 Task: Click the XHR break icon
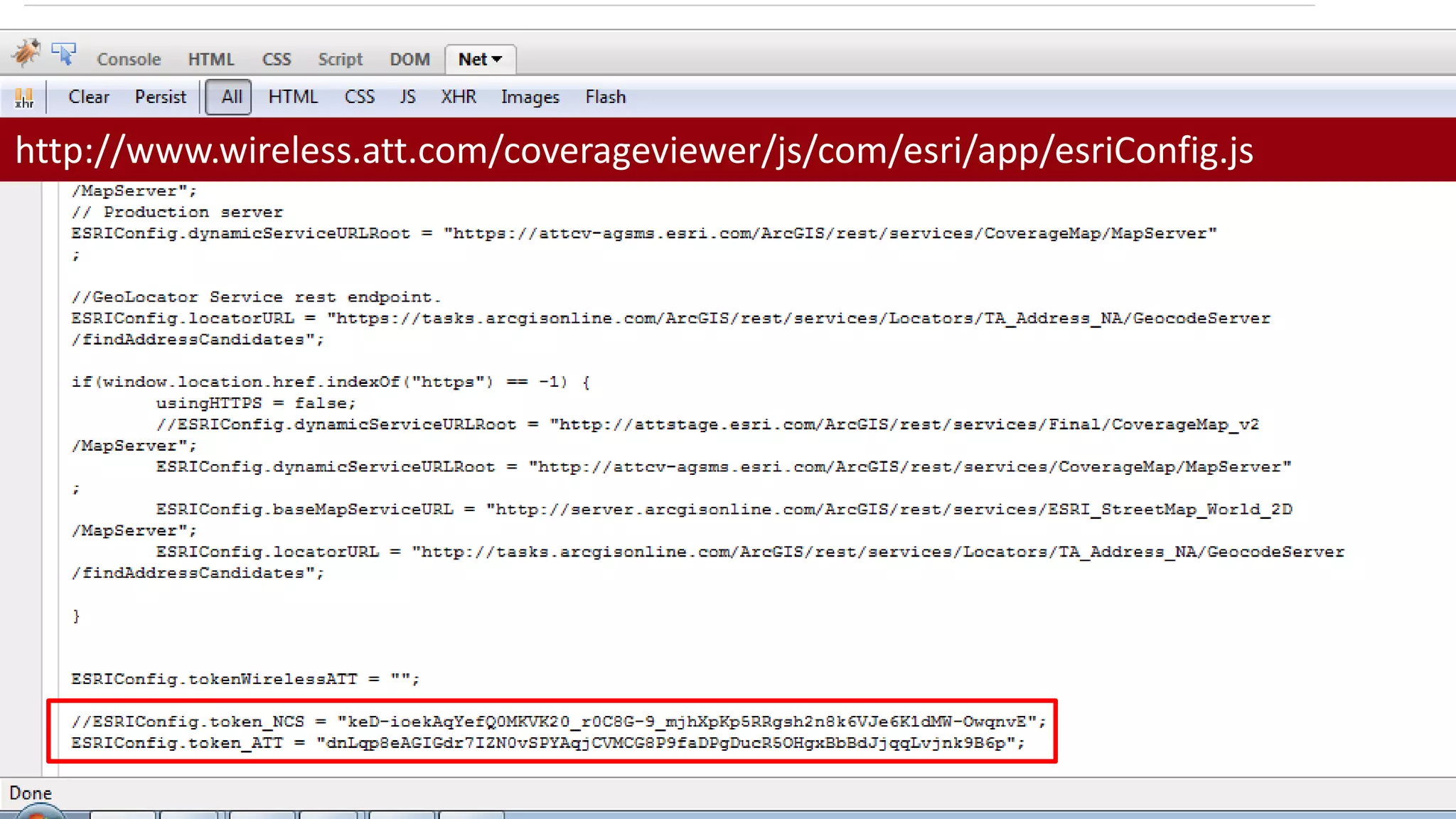[x=24, y=97]
